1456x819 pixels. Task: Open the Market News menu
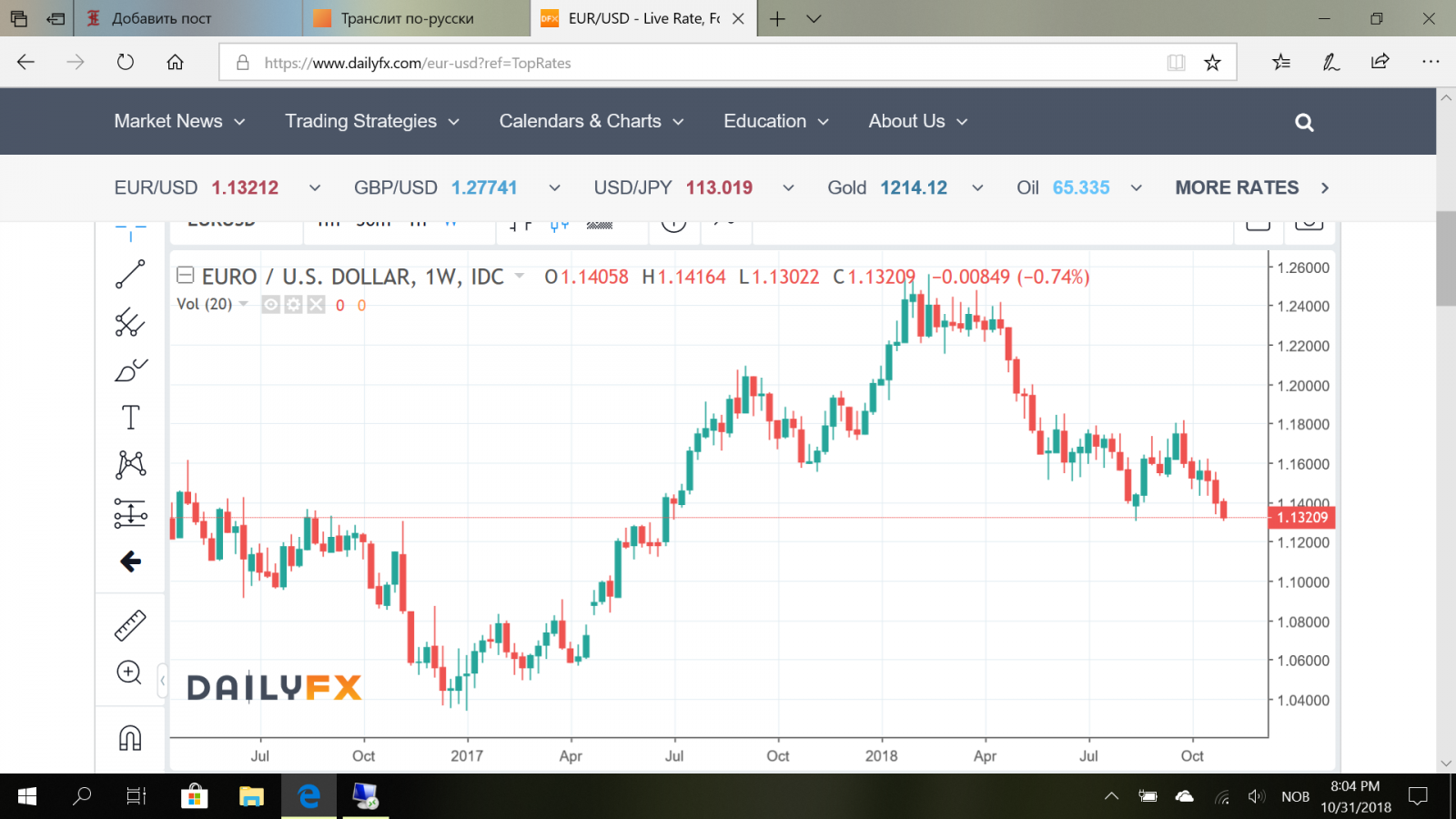(x=179, y=121)
